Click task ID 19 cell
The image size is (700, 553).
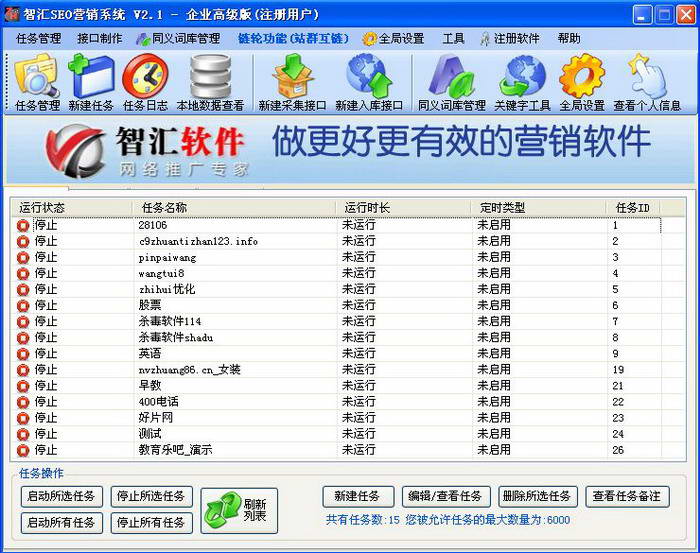[618, 370]
